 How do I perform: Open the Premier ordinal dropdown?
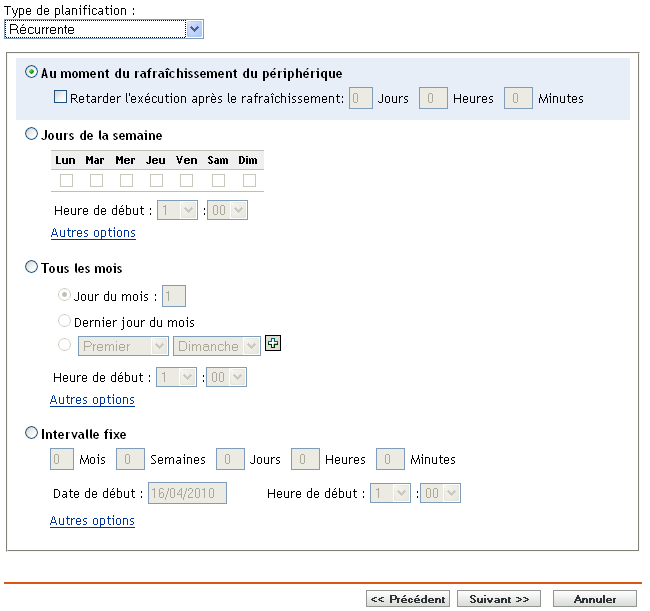click(x=123, y=346)
